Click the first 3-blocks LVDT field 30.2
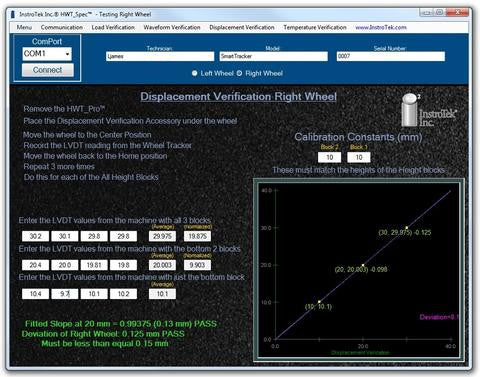This screenshot has height=377, width=480. (x=35, y=236)
